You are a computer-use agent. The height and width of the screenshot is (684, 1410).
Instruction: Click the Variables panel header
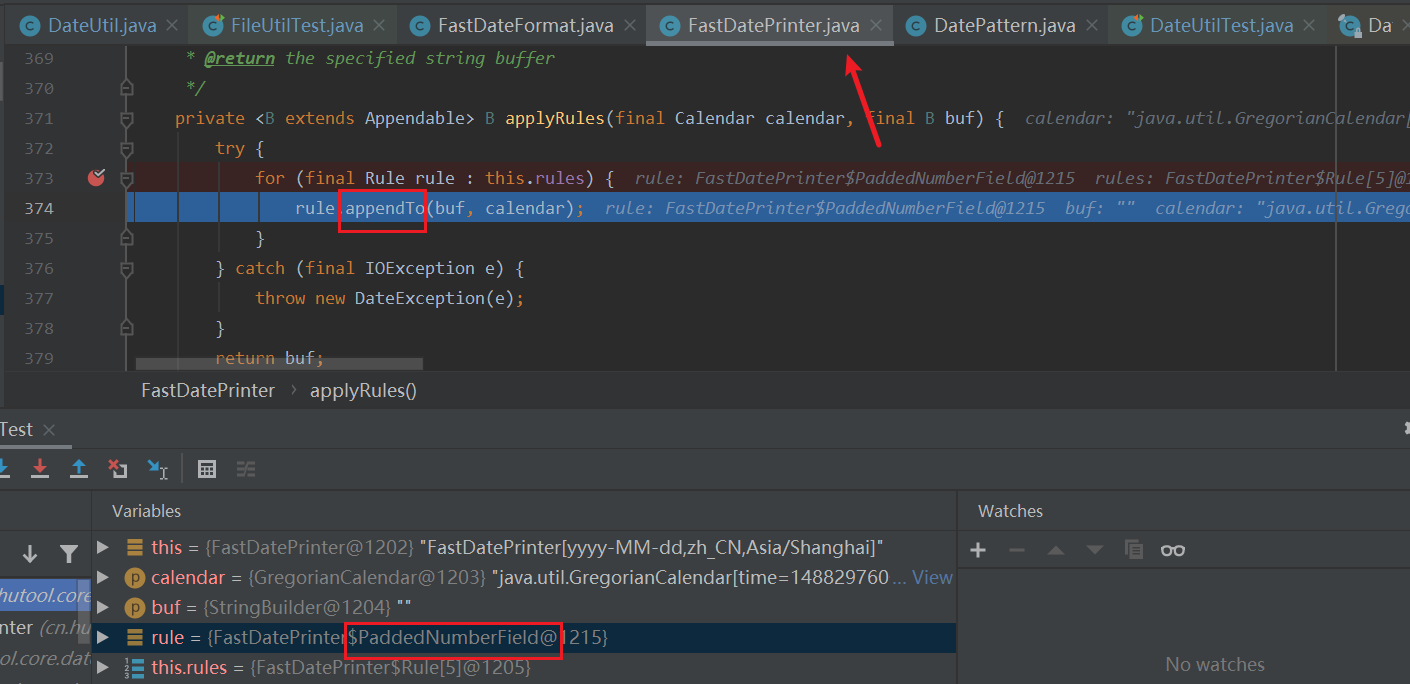[x=146, y=511]
